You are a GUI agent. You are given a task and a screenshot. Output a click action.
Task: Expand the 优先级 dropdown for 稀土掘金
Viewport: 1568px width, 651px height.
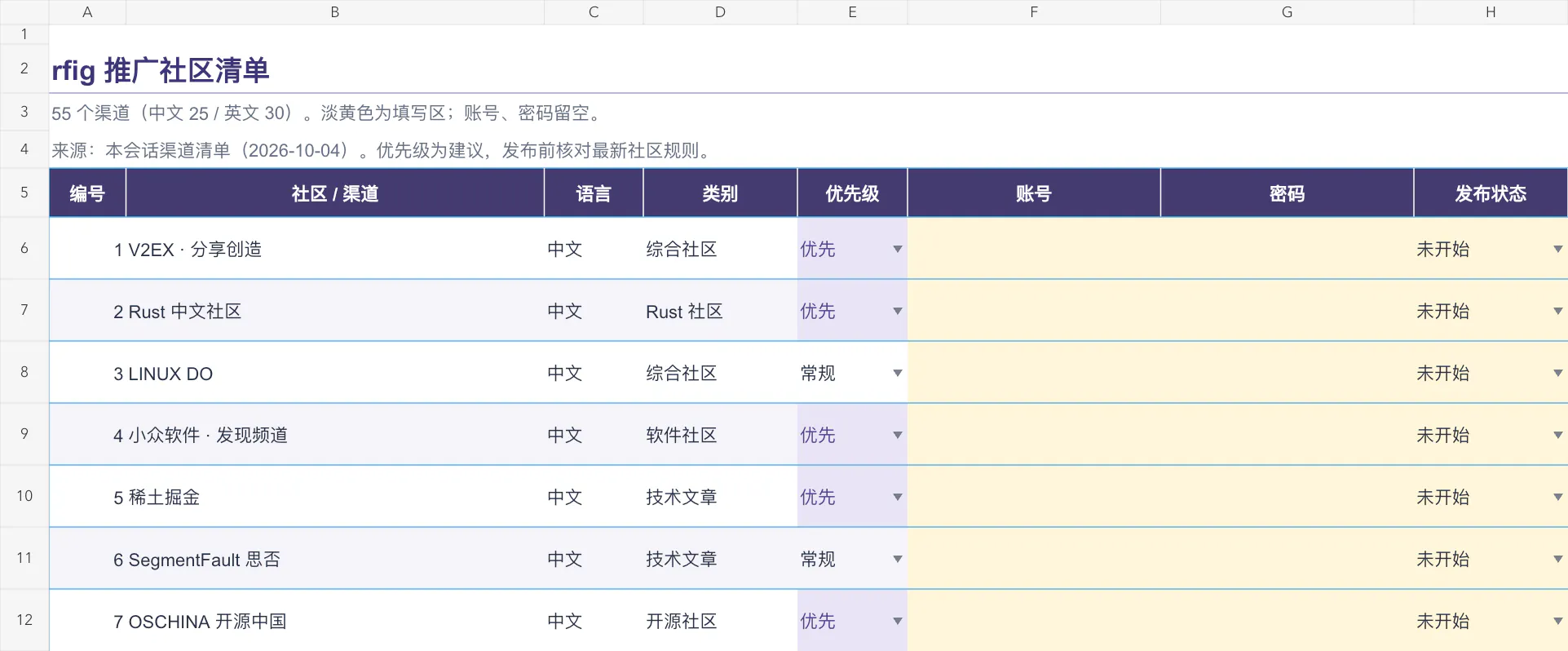tap(897, 497)
